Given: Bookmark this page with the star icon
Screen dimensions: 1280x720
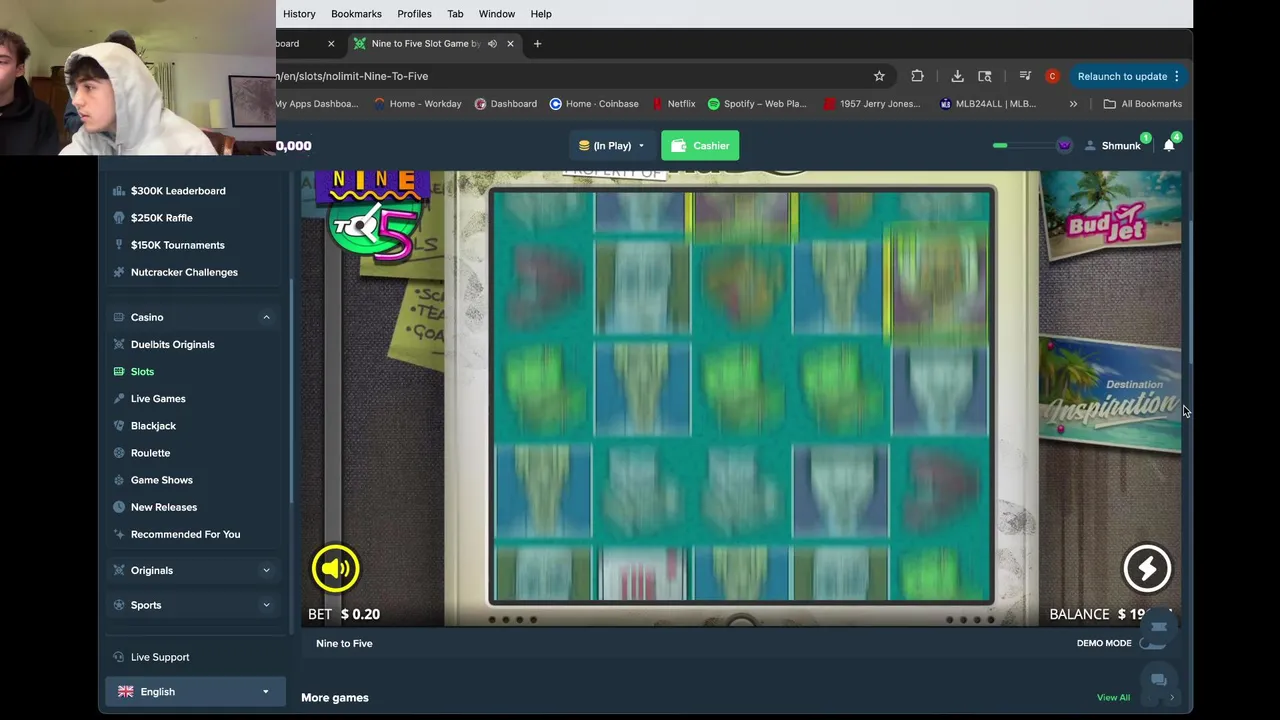Looking at the screenshot, I should coord(879,76).
